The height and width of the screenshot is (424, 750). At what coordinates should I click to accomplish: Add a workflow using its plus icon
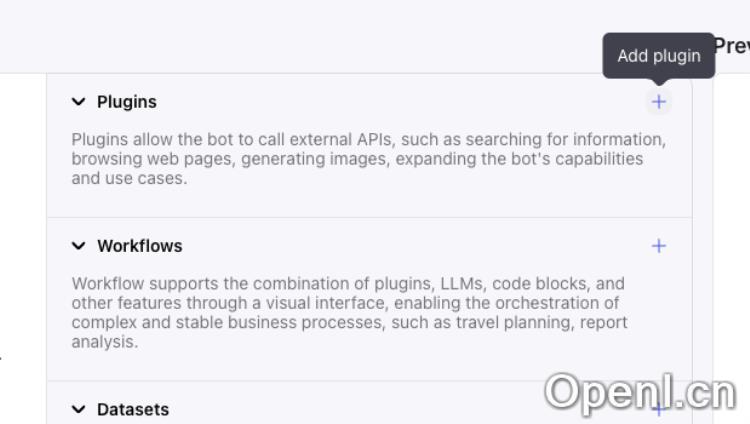[658, 246]
